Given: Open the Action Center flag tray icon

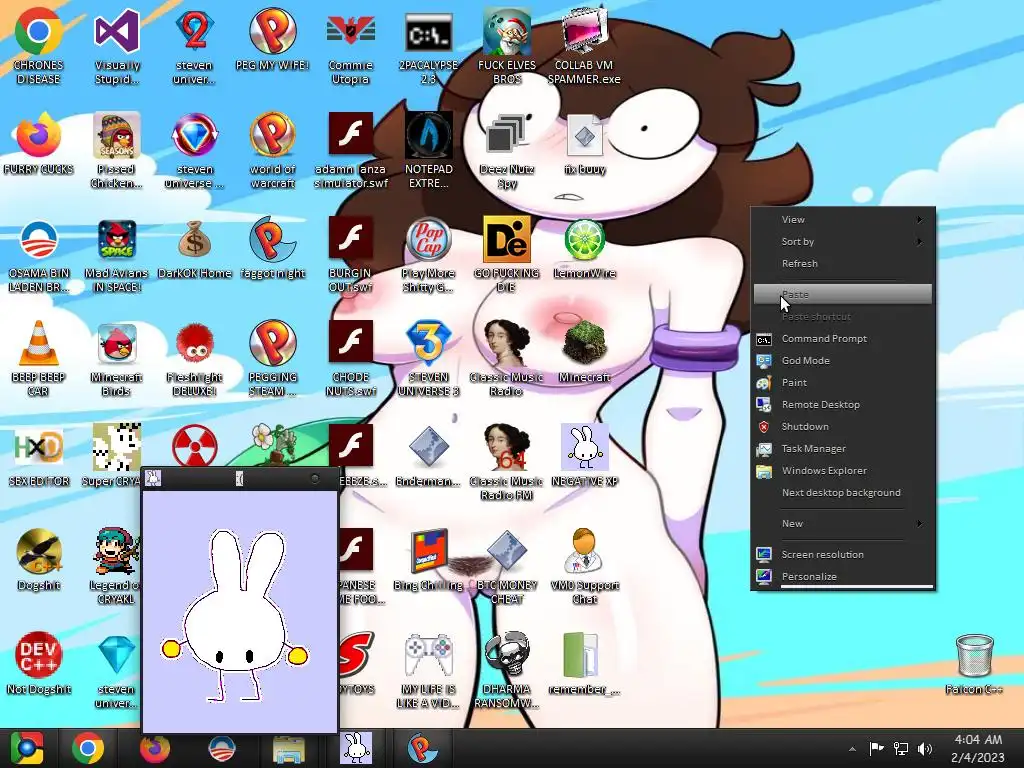Looking at the screenshot, I should pos(876,748).
